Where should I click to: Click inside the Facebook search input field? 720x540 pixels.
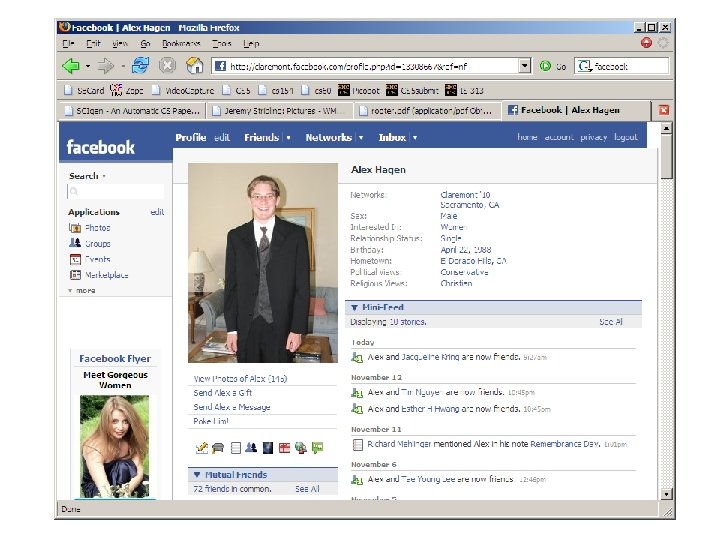point(115,191)
